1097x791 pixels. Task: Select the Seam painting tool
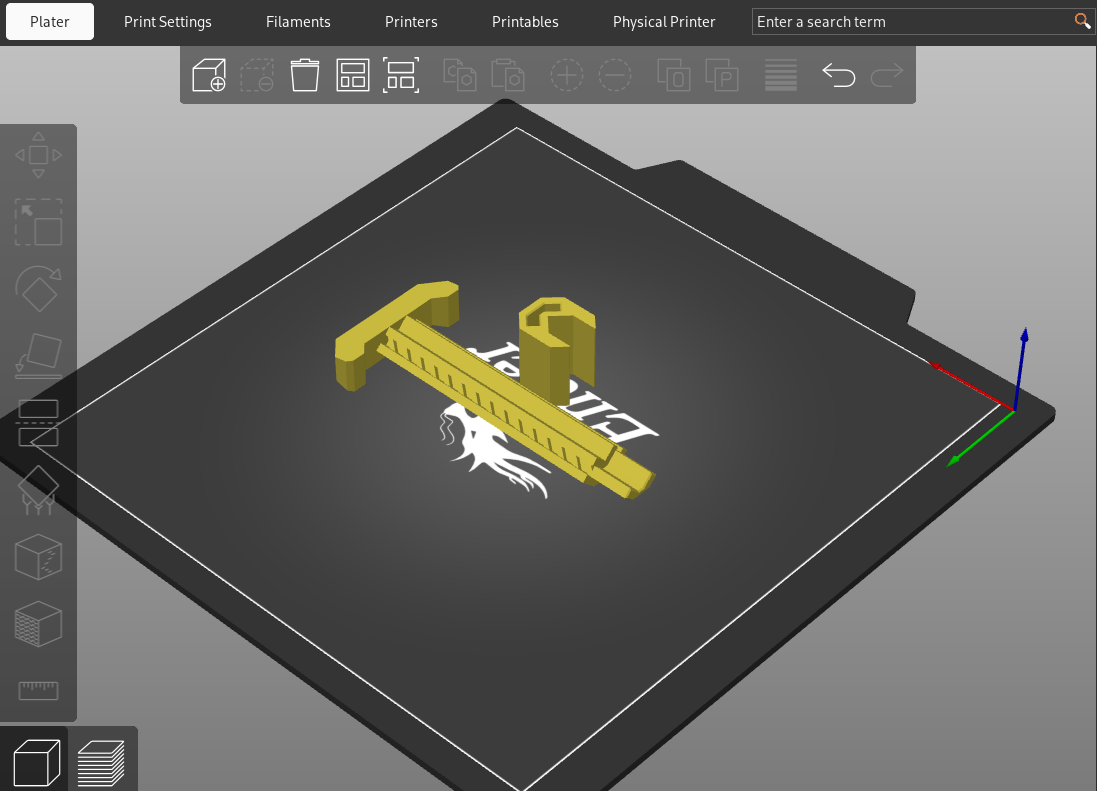38,557
